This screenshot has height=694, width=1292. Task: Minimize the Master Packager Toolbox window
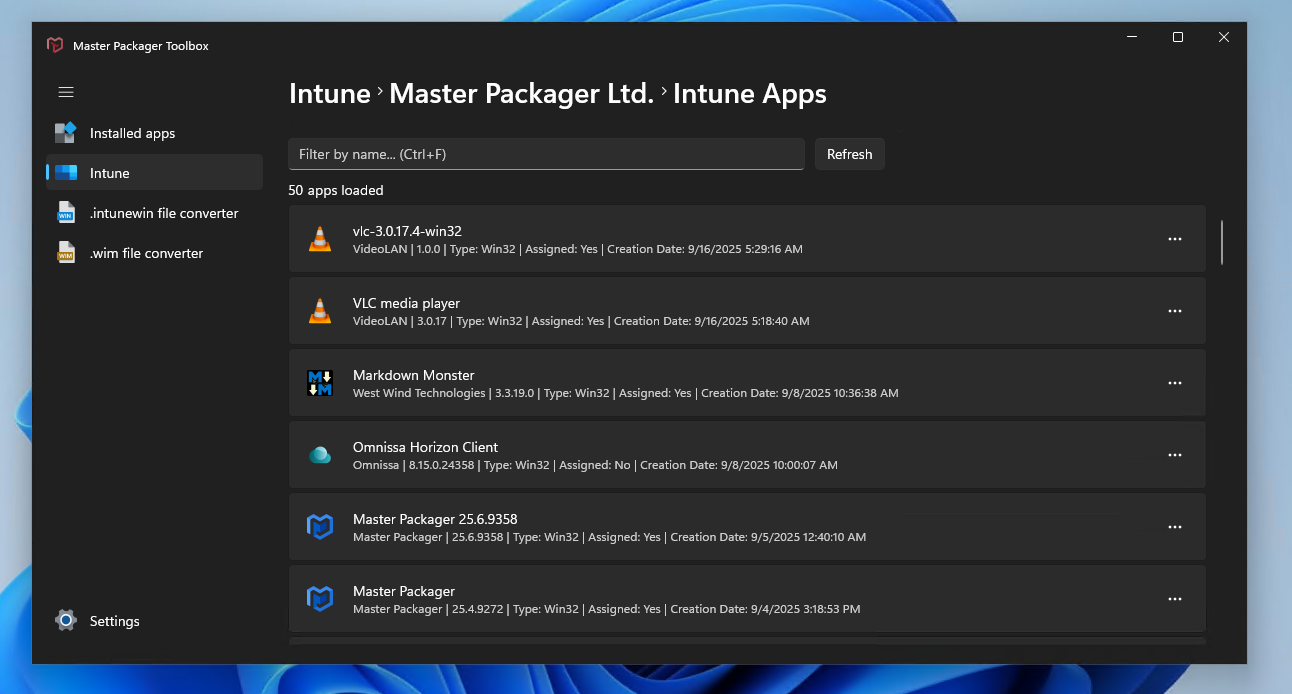pos(1132,37)
